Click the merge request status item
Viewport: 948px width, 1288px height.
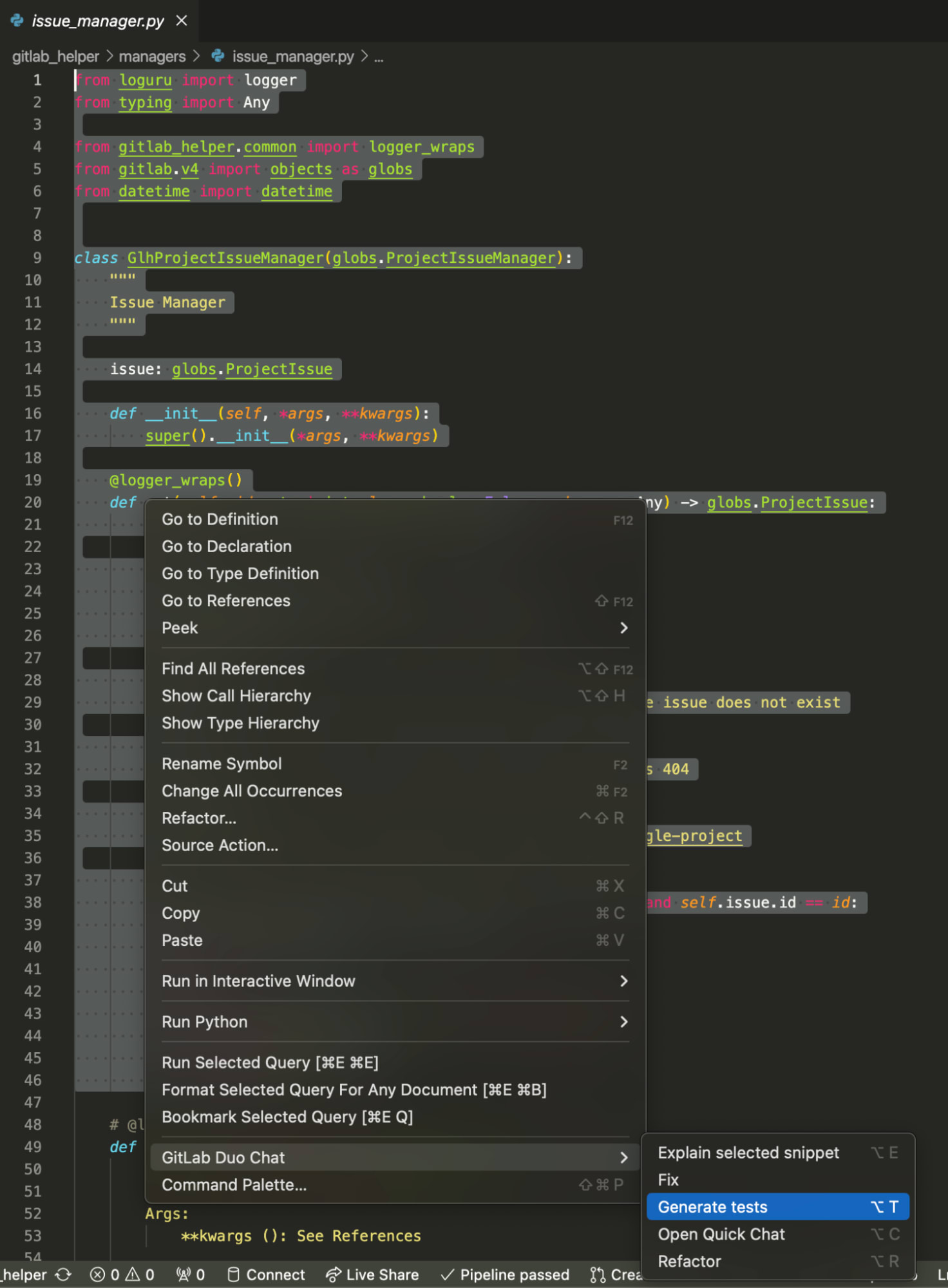(616, 1274)
